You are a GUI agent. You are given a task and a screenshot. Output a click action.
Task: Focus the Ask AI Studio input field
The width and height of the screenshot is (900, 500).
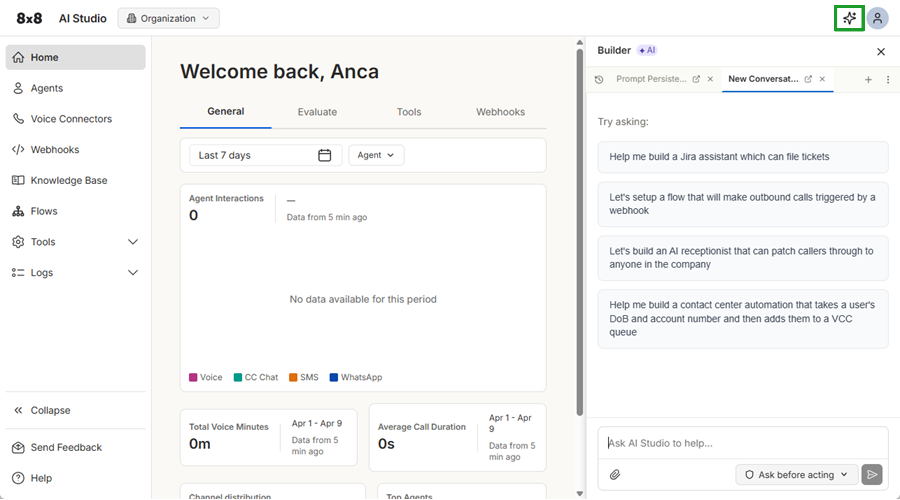click(743, 443)
